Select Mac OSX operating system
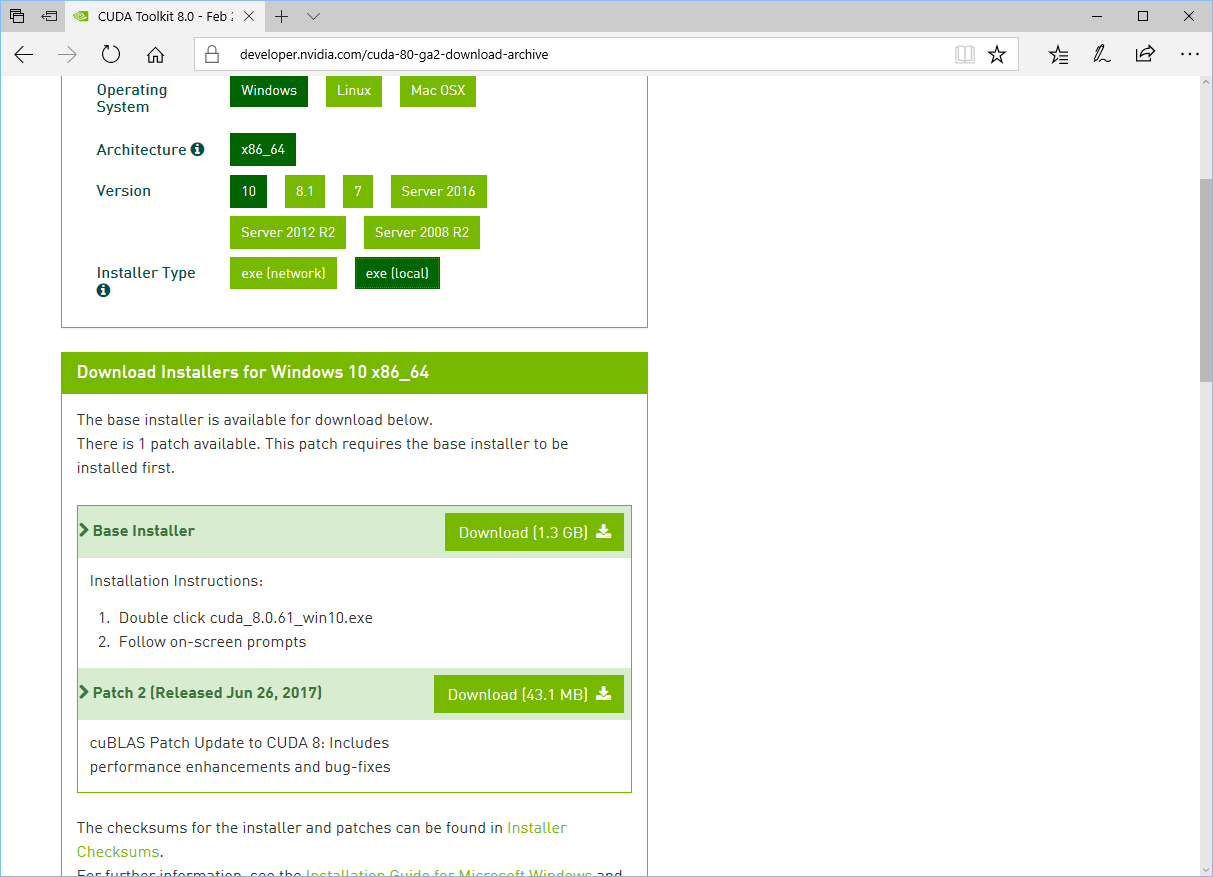Viewport: 1213px width, 877px height. click(438, 90)
